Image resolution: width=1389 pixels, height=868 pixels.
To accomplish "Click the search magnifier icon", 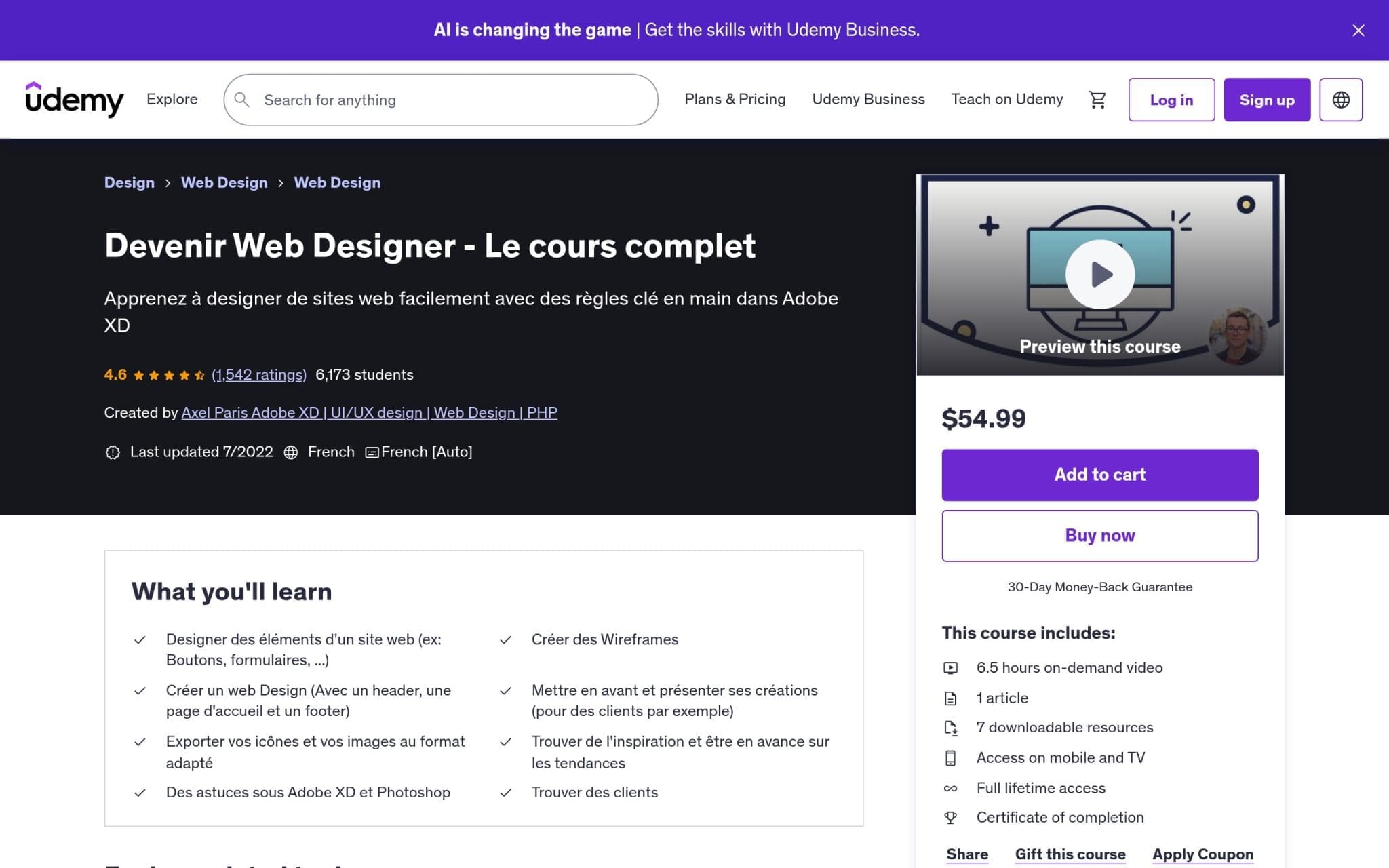I will (241, 100).
